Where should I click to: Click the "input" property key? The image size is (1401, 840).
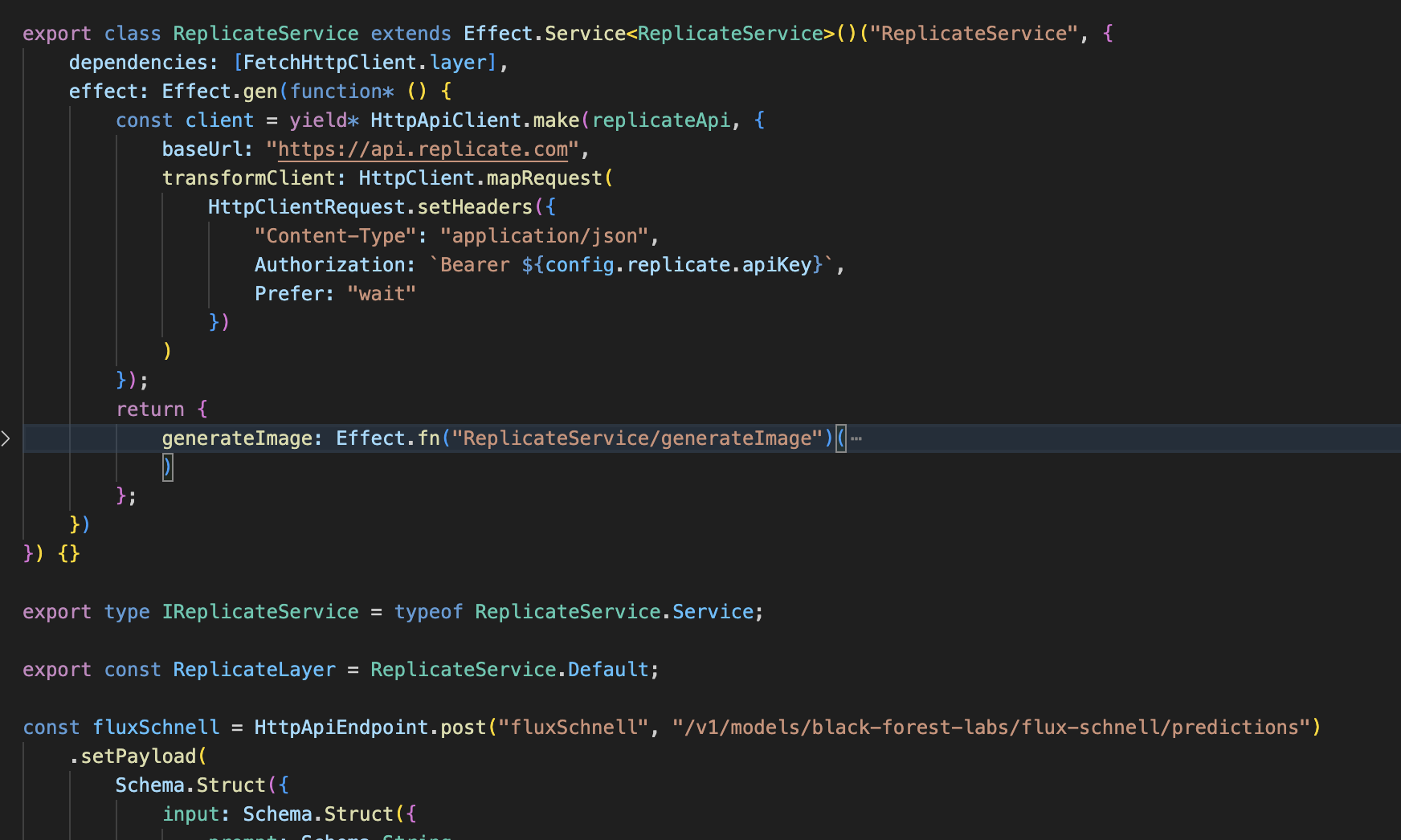point(190,814)
